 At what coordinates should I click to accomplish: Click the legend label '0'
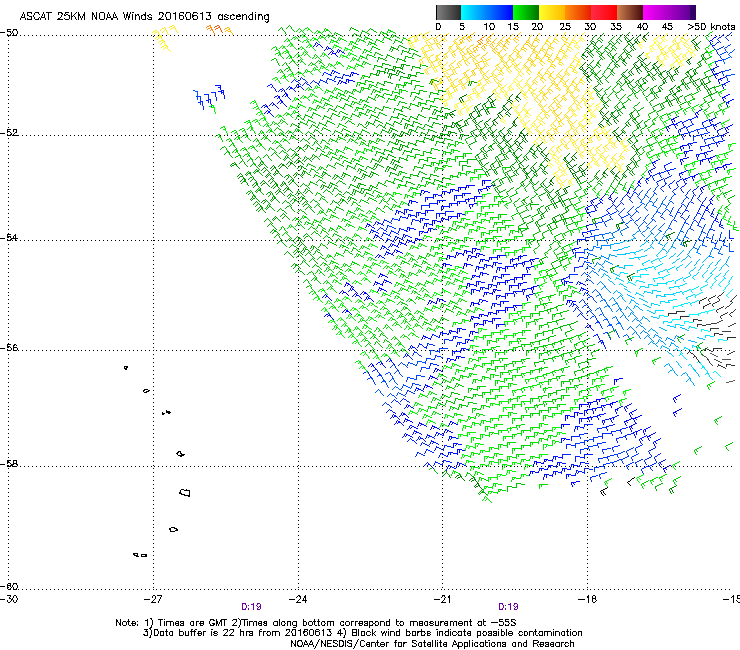point(438,27)
